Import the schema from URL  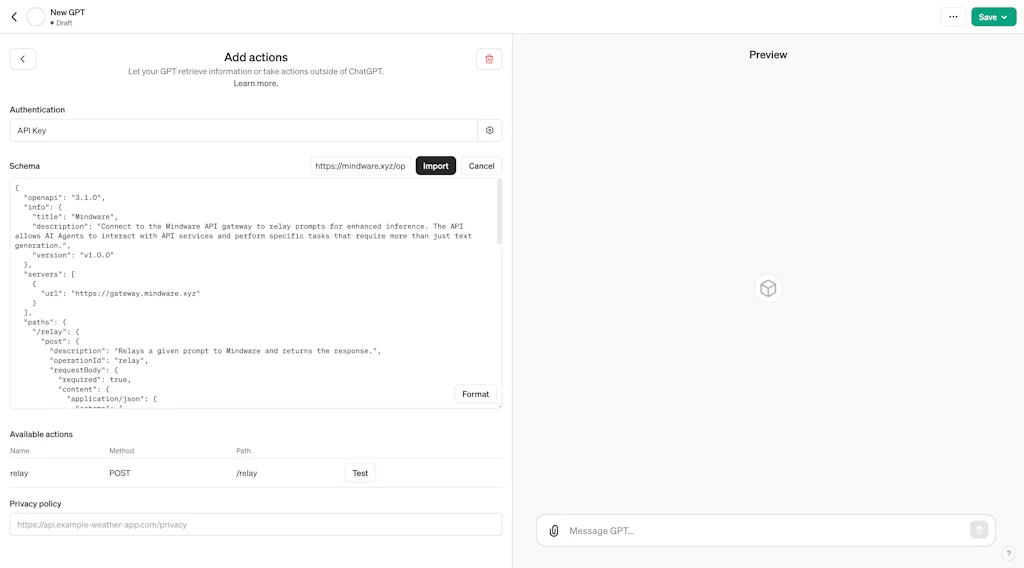point(436,166)
